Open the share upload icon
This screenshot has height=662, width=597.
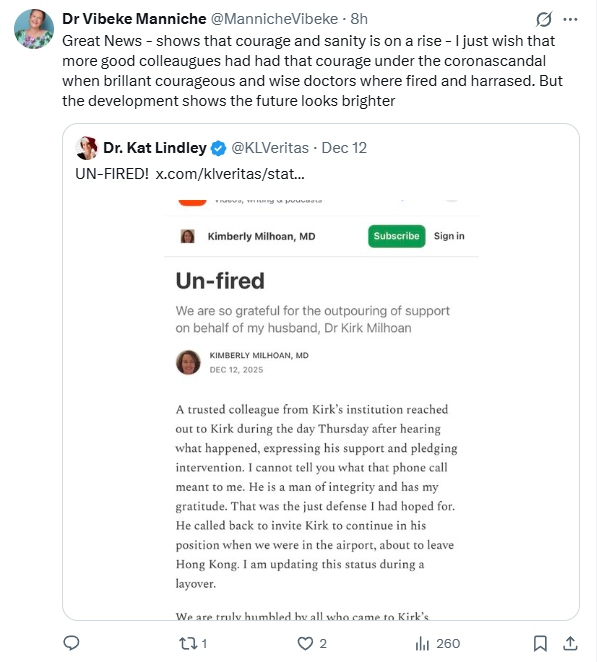(x=570, y=643)
